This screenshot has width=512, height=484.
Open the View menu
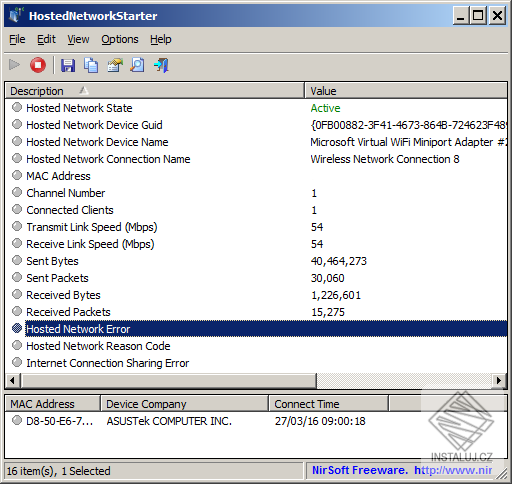[78, 39]
